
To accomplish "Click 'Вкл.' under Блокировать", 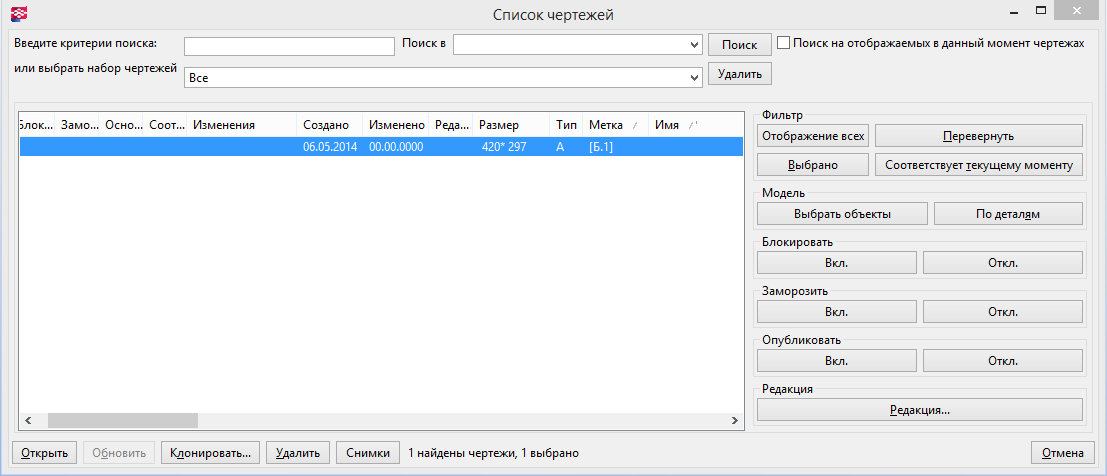I will pos(837,263).
